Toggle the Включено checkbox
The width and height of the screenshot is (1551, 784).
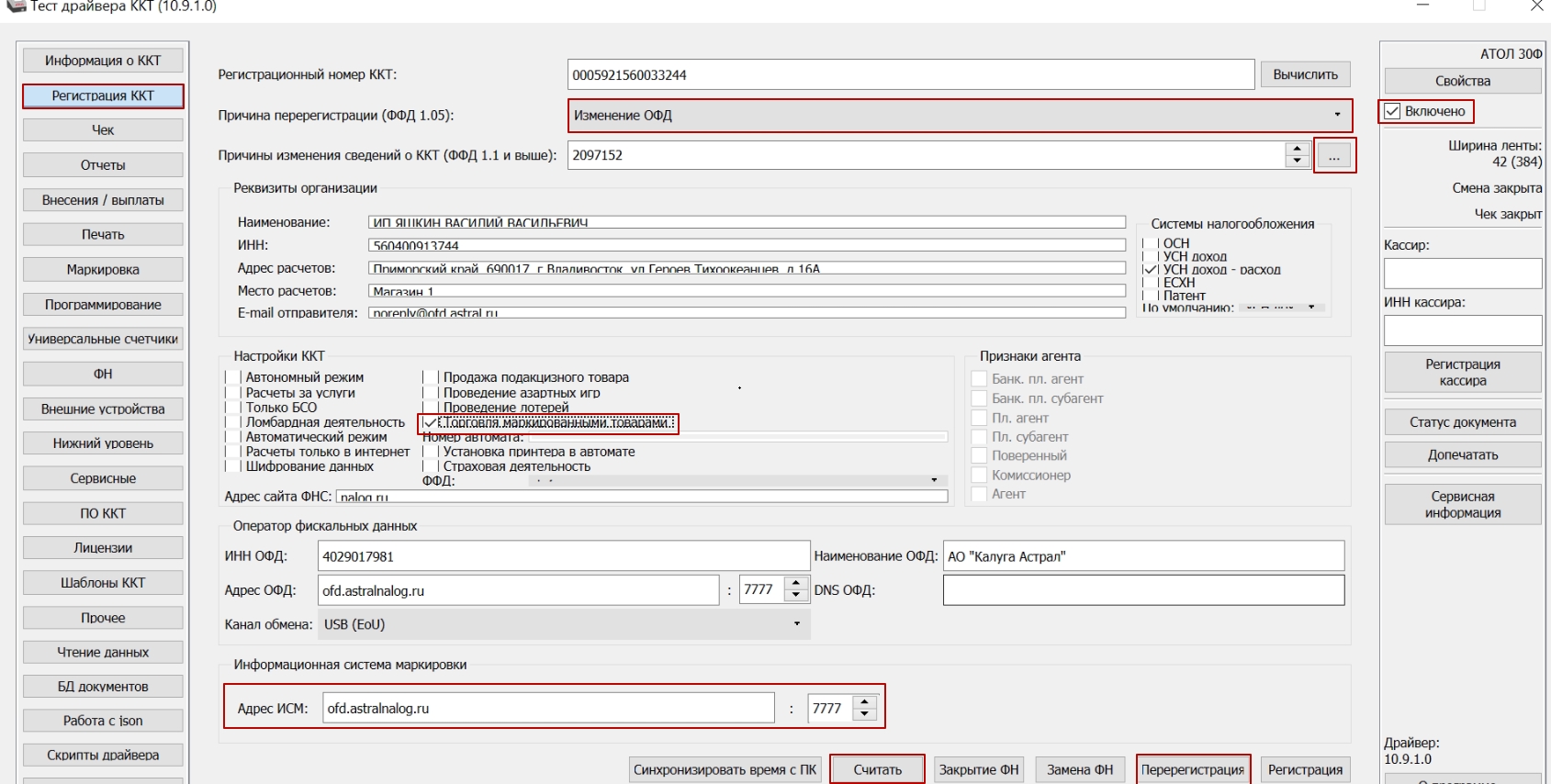[1392, 111]
